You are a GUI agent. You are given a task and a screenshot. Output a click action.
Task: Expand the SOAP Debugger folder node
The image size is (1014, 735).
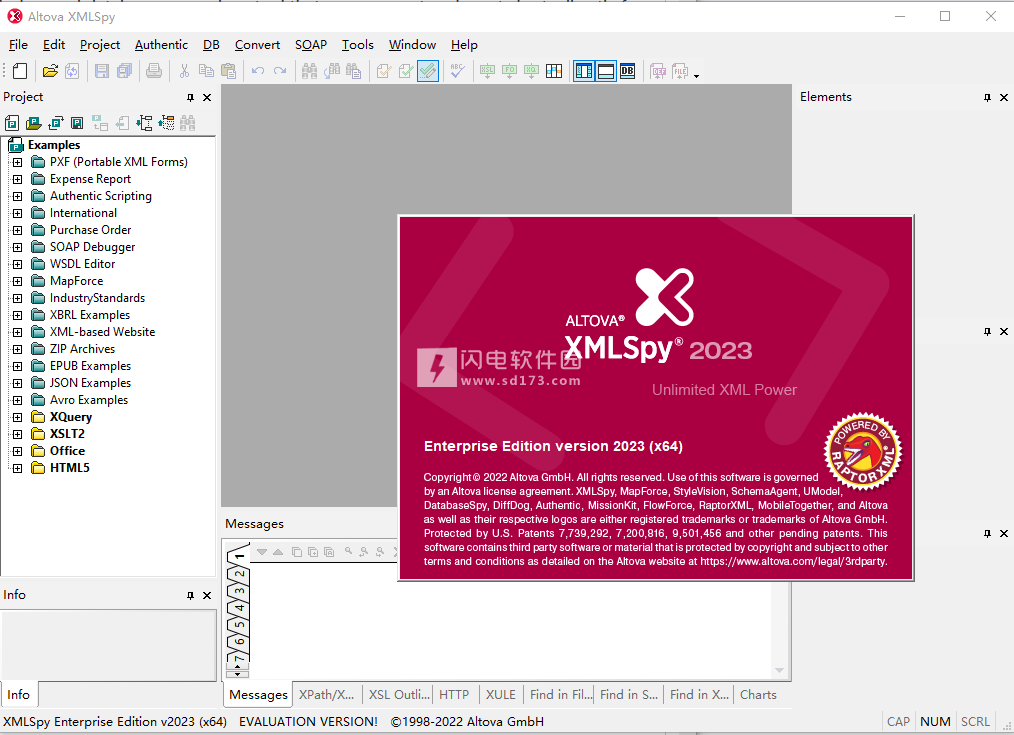click(x=17, y=247)
